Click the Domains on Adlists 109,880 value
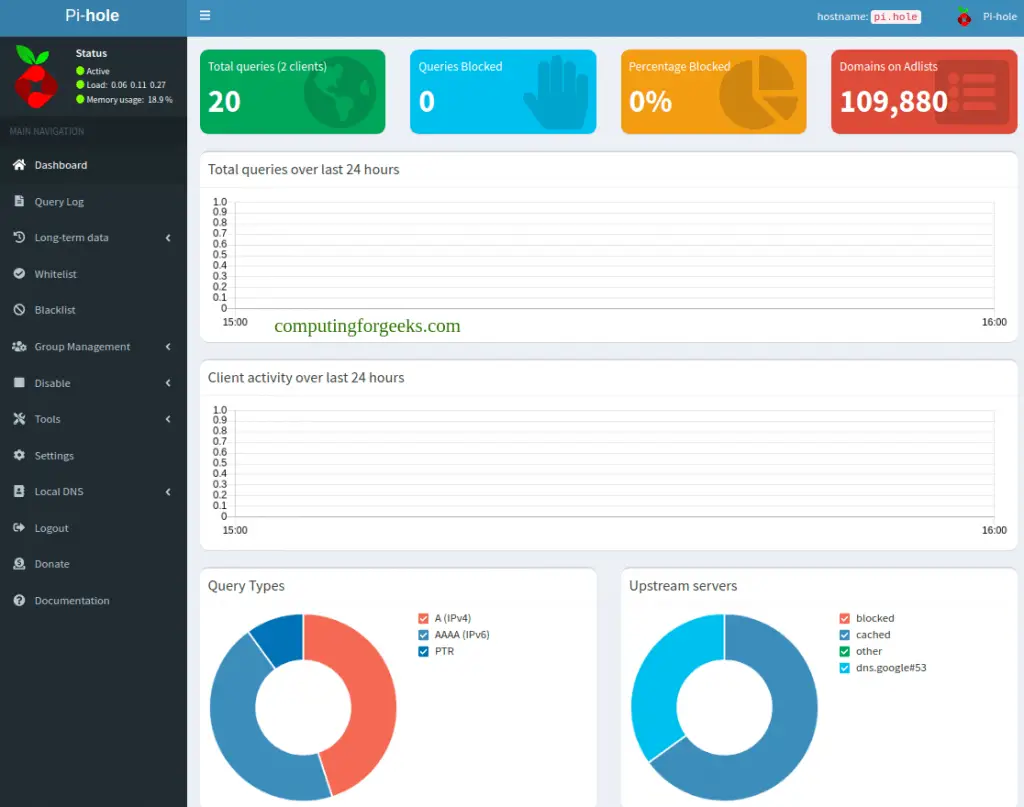 tap(893, 101)
